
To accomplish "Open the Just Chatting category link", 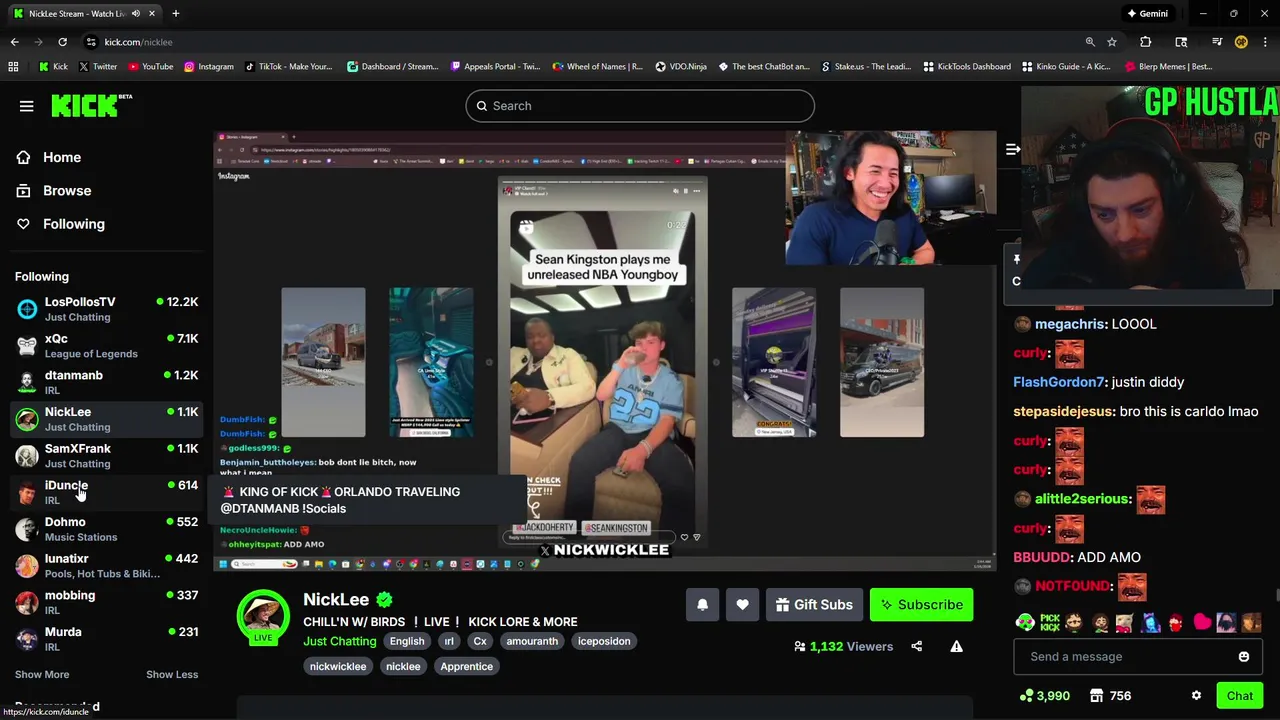I will pos(340,641).
